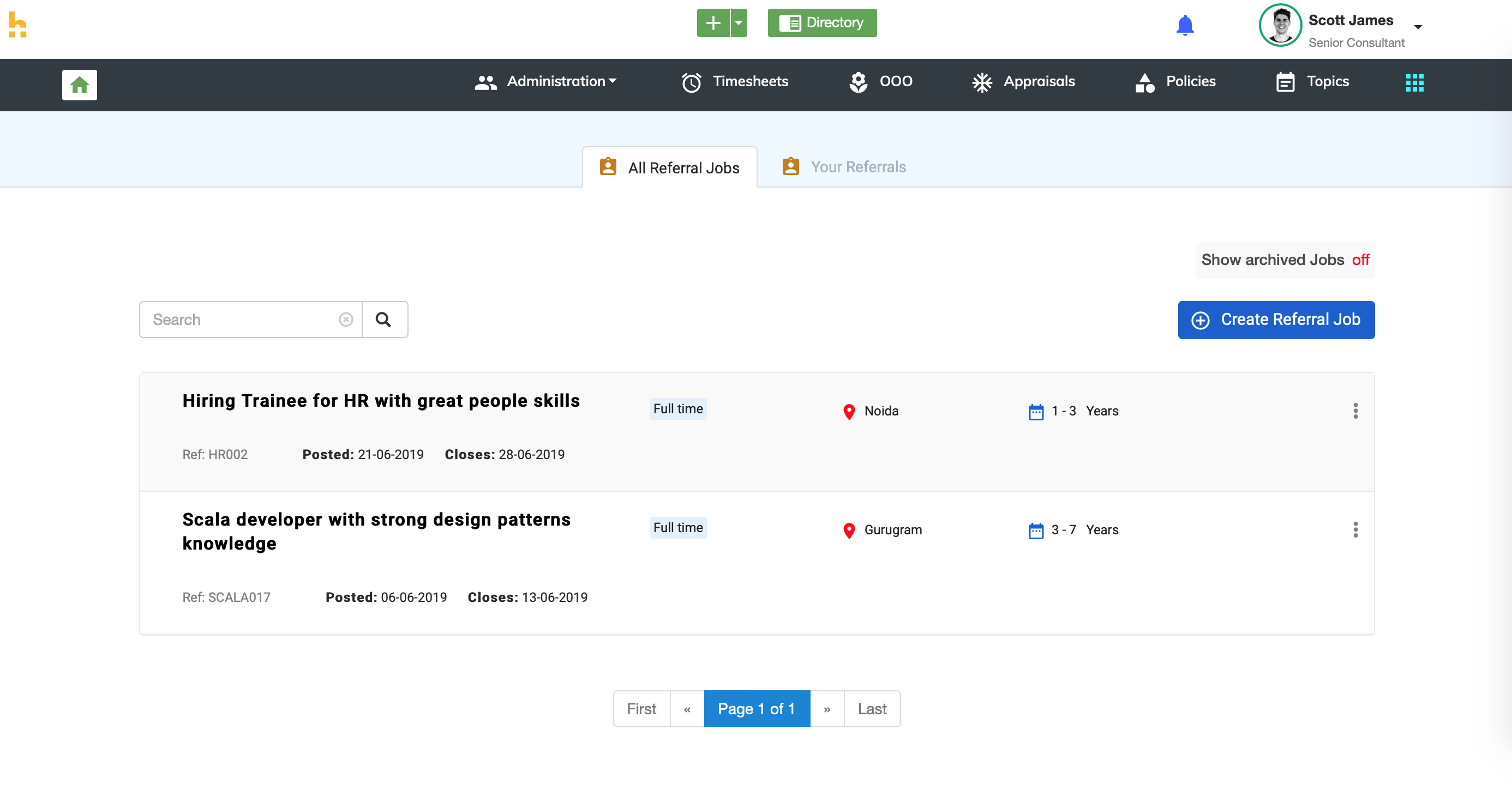Click the magnifier search button
This screenshot has height=808, width=1512.
pos(384,319)
